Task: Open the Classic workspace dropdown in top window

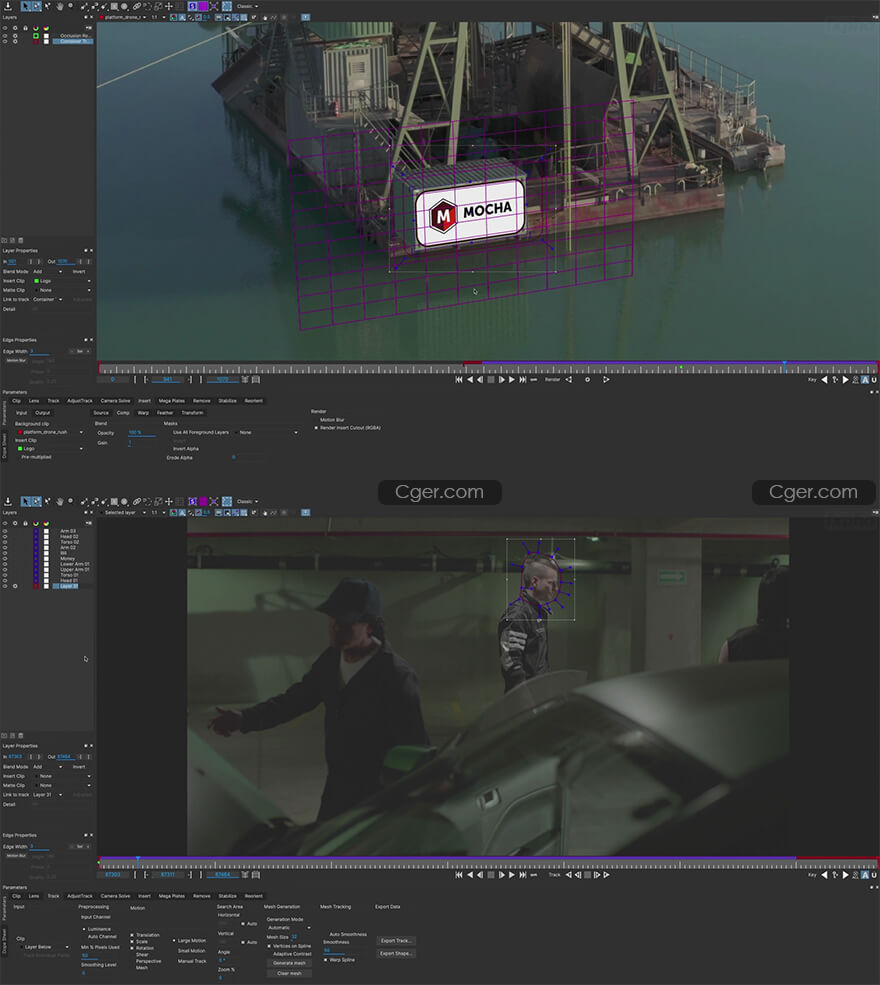Action: [247, 6]
